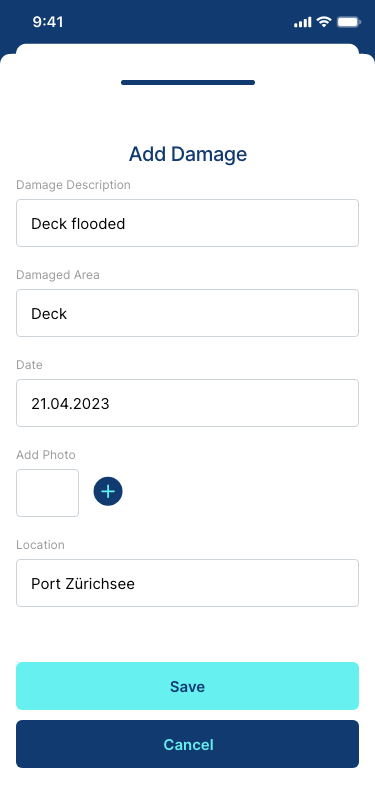Tap the battery icon in status bar
375x812 pixels.
(x=349, y=22)
